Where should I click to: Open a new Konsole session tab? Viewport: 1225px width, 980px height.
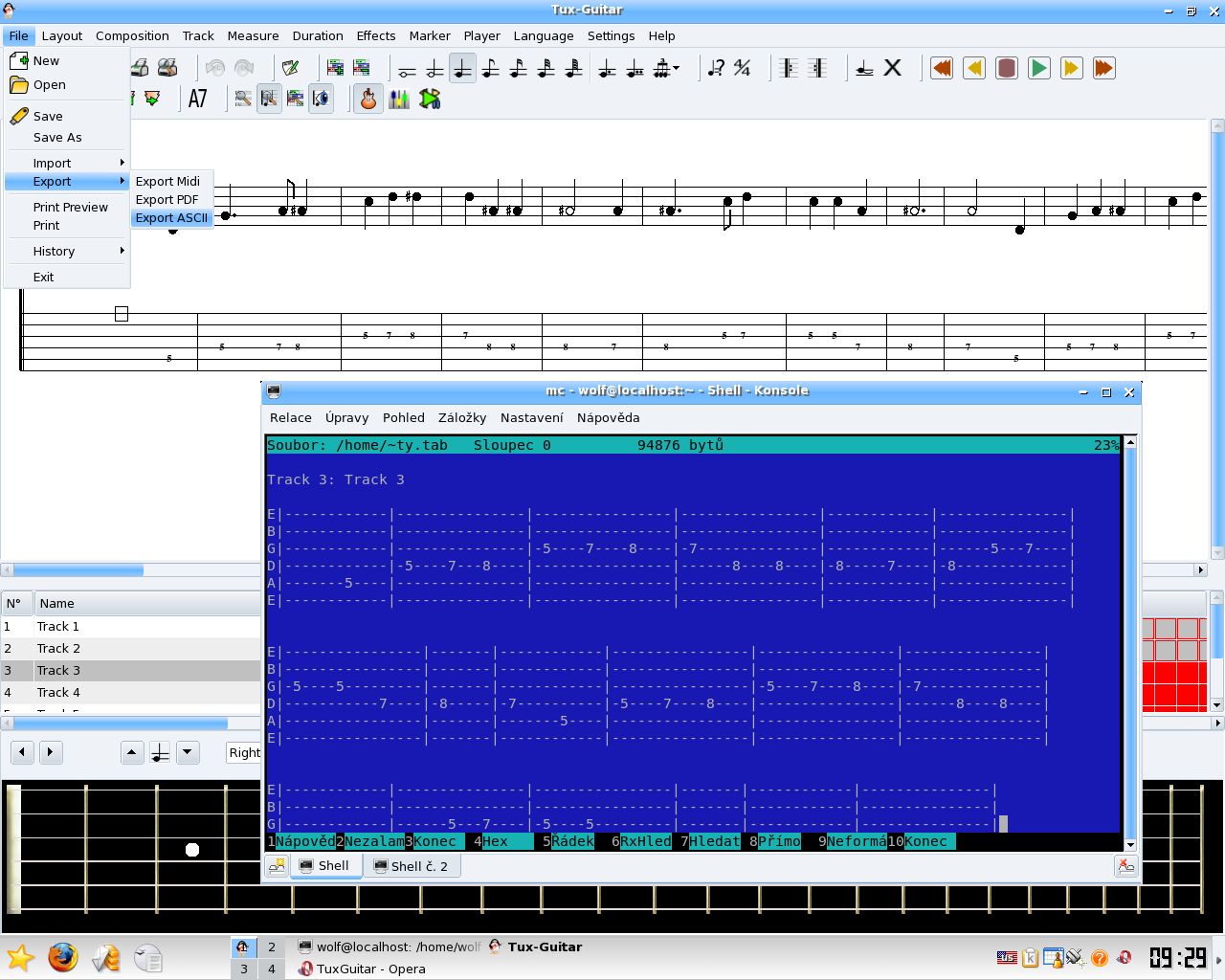coord(277,866)
